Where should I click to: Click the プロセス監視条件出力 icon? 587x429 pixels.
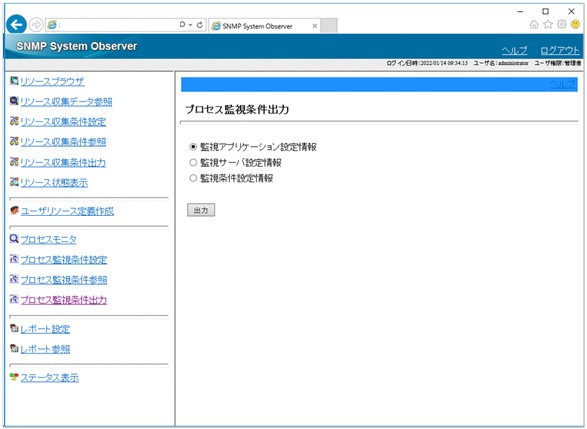click(14, 299)
